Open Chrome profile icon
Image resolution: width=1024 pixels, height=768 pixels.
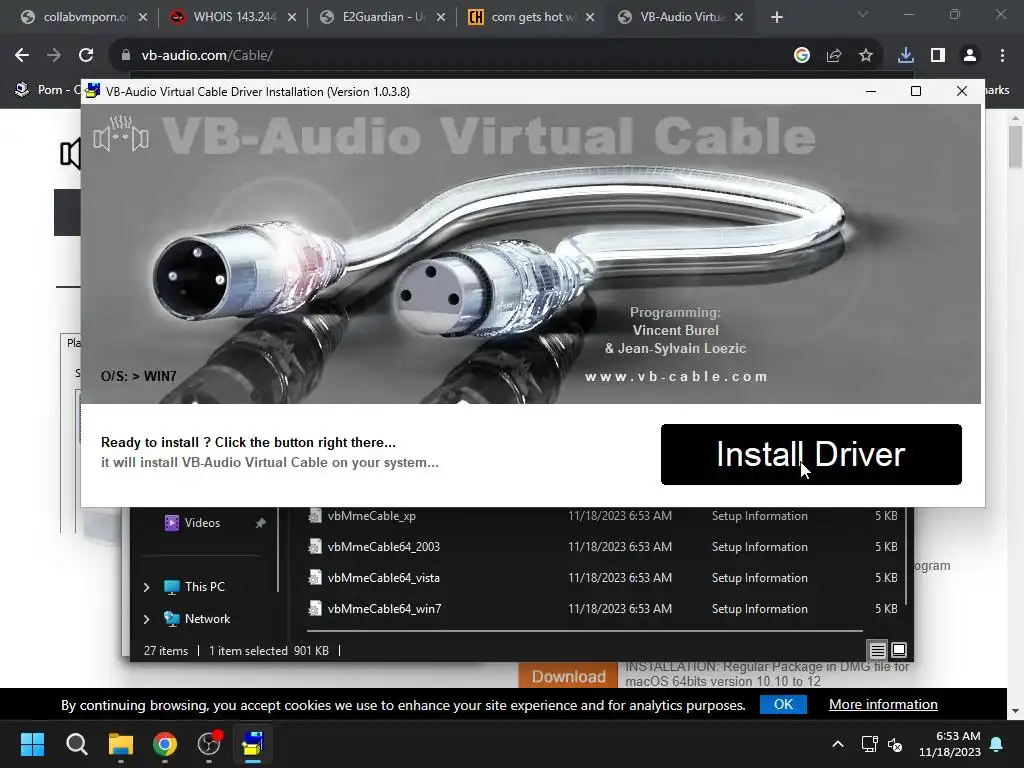pyautogui.click(x=970, y=56)
